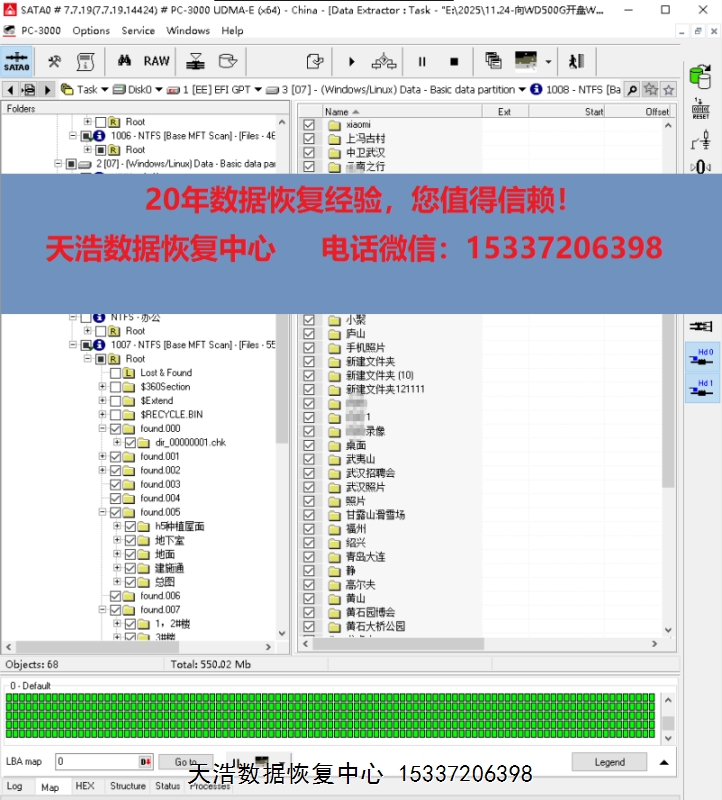722x800 pixels.
Task: Click the wrench and hammer utilities icon
Action: pyautogui.click(x=55, y=61)
